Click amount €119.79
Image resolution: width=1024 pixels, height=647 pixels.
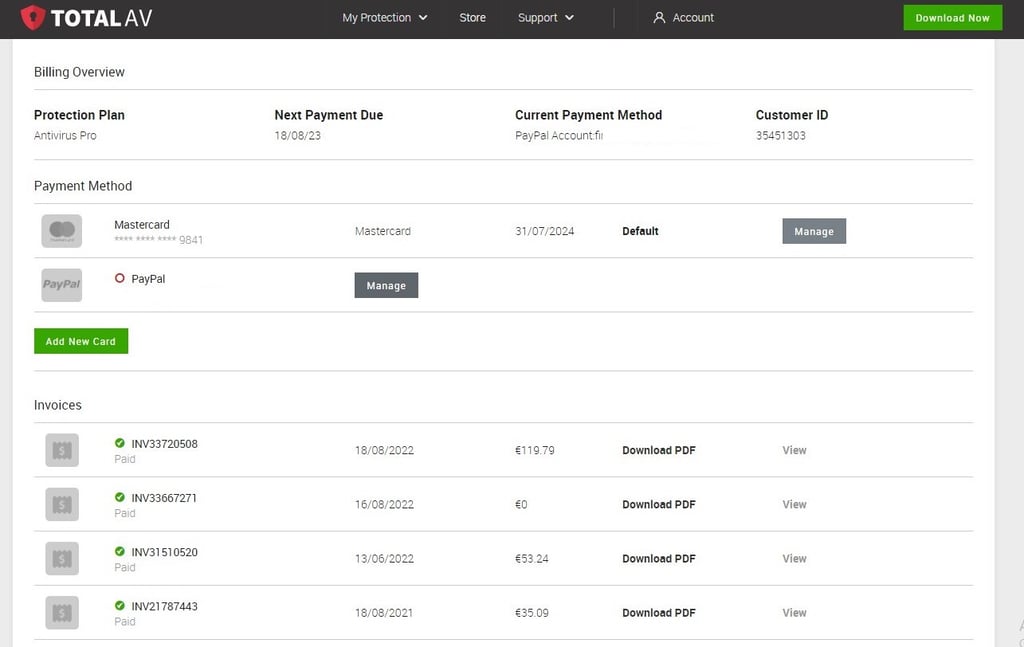tap(535, 450)
